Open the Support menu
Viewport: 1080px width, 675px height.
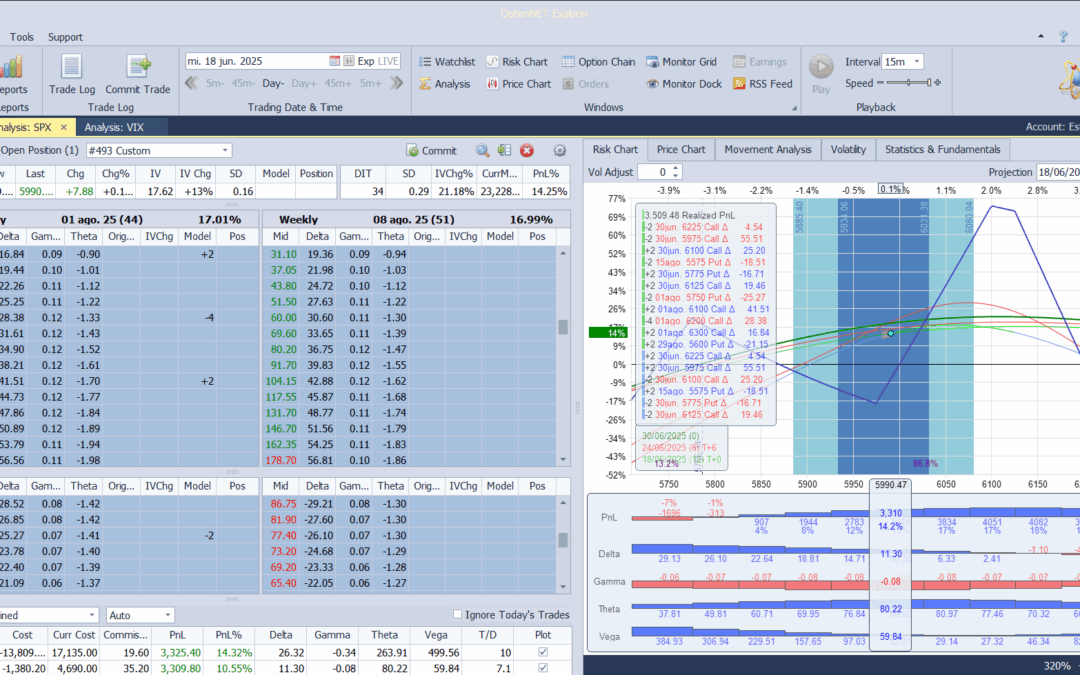(x=65, y=37)
